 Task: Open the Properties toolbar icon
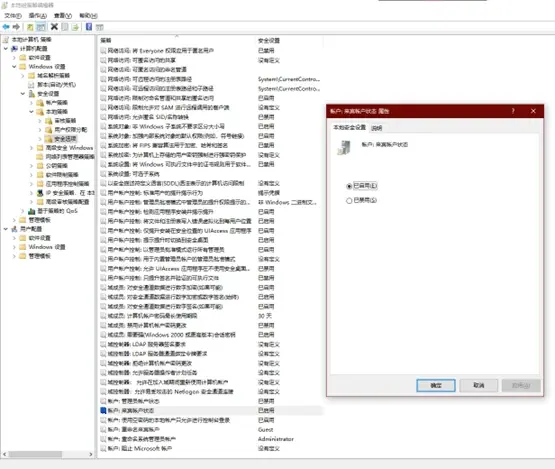coord(65,27)
